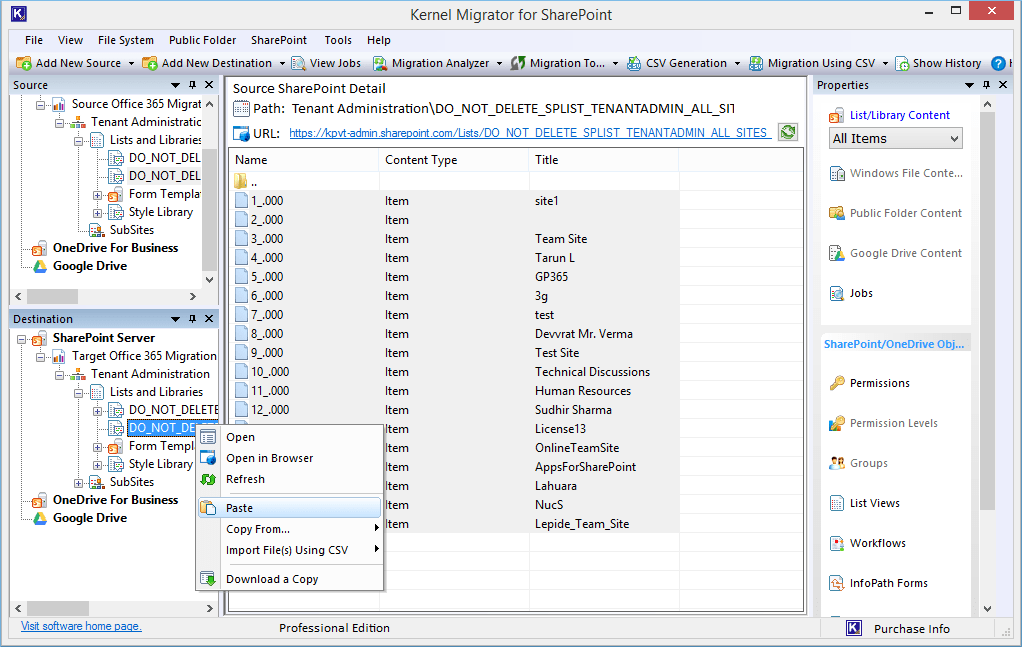Click the Jobs icon in Properties panel
This screenshot has width=1022, height=647.
836,294
